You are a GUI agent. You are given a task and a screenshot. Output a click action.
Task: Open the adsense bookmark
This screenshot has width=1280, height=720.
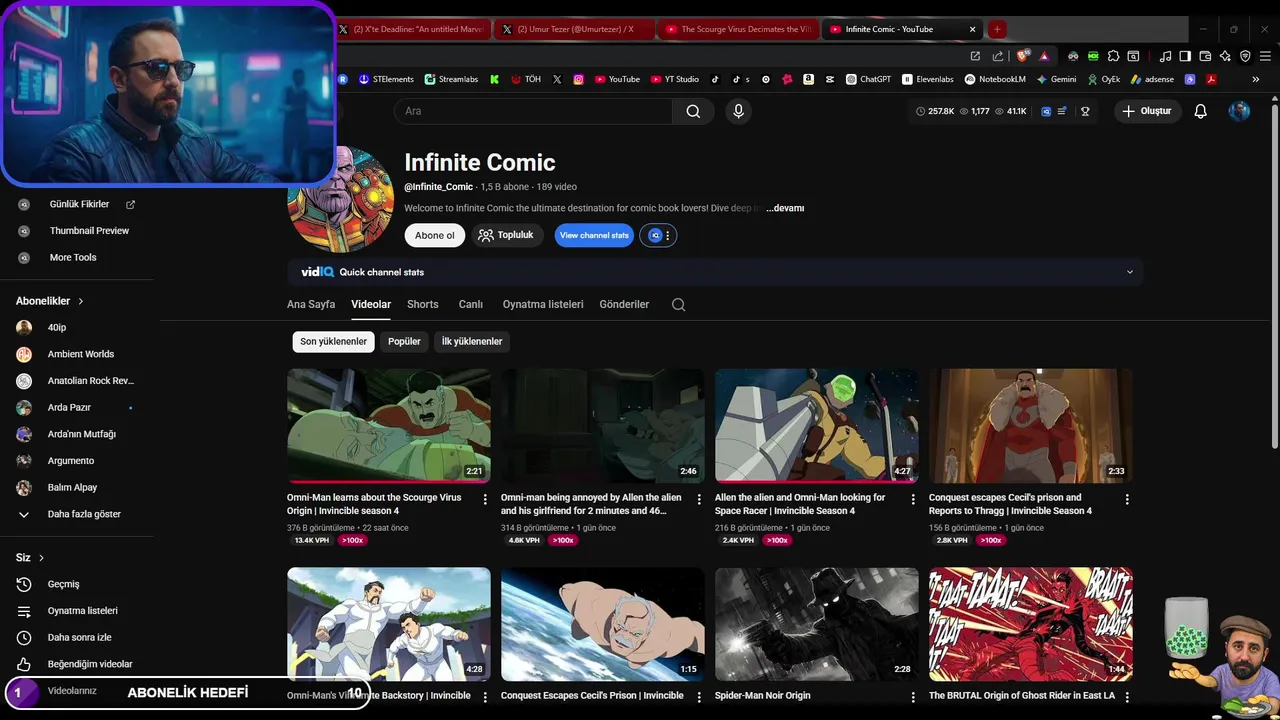pyautogui.click(x=1153, y=79)
